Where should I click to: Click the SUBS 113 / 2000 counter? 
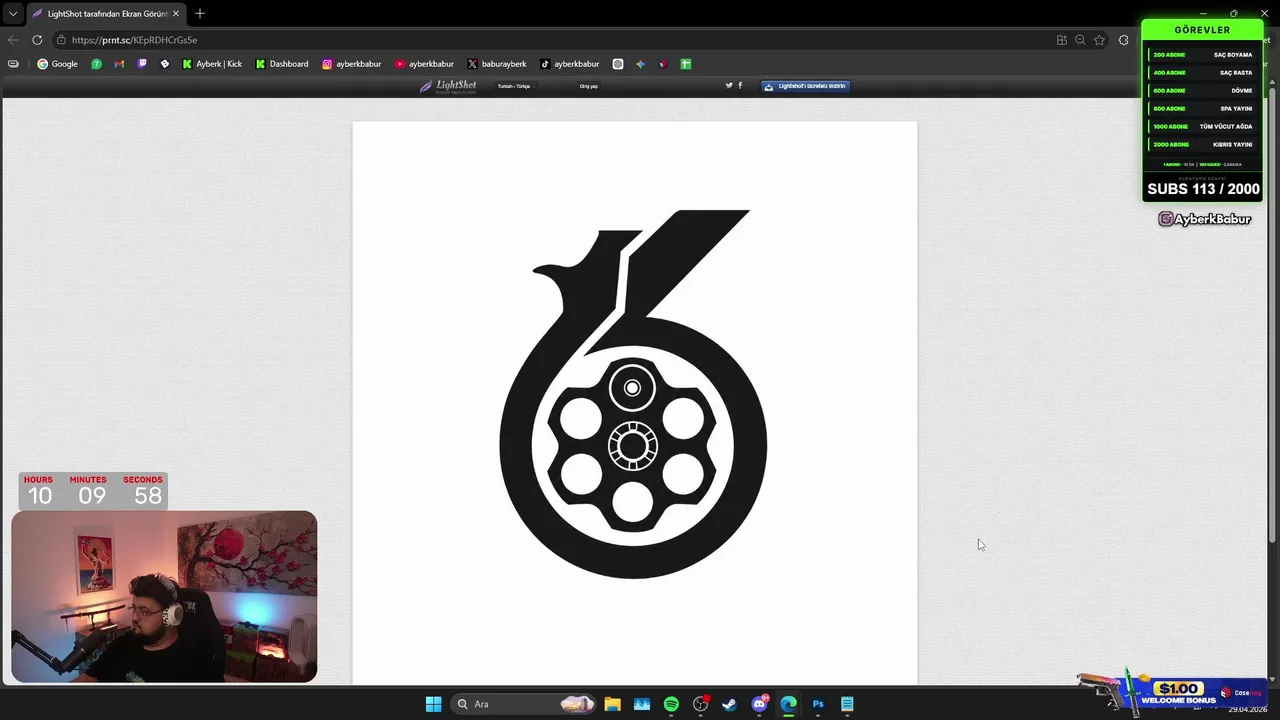pyautogui.click(x=1203, y=189)
